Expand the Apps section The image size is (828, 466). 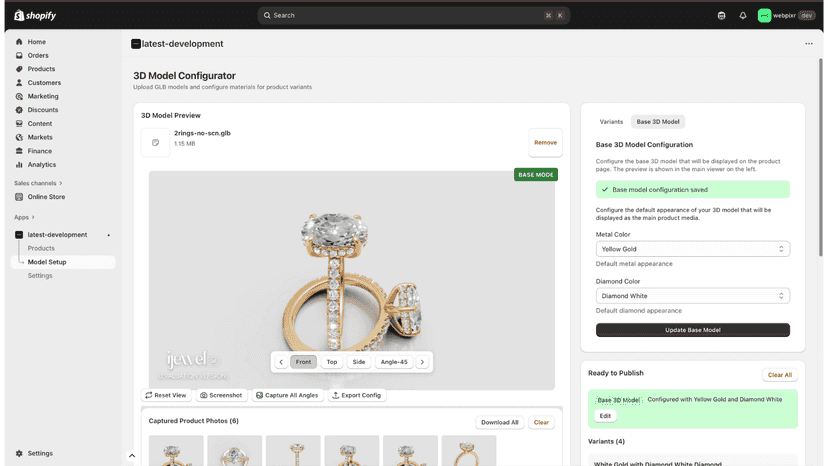click(x=24, y=217)
